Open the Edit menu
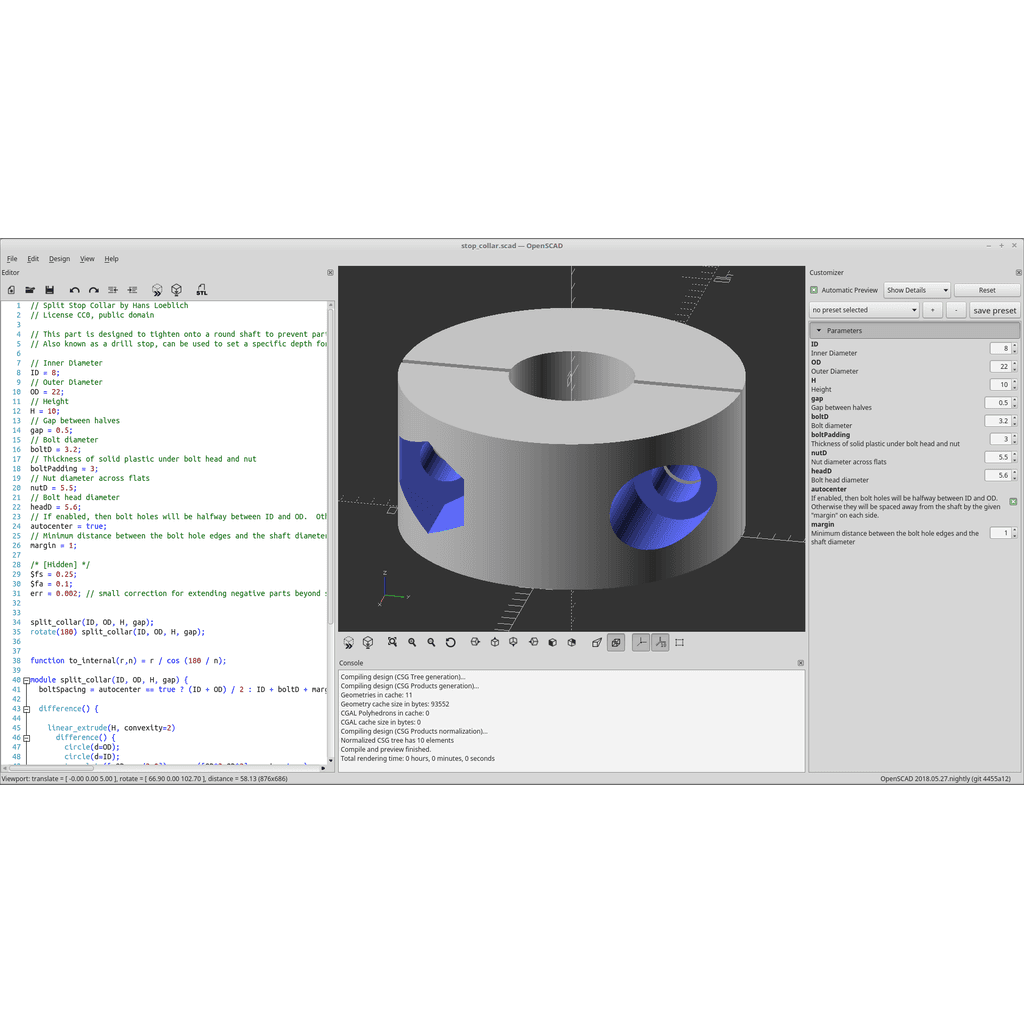The image size is (1024, 1024). [33, 259]
